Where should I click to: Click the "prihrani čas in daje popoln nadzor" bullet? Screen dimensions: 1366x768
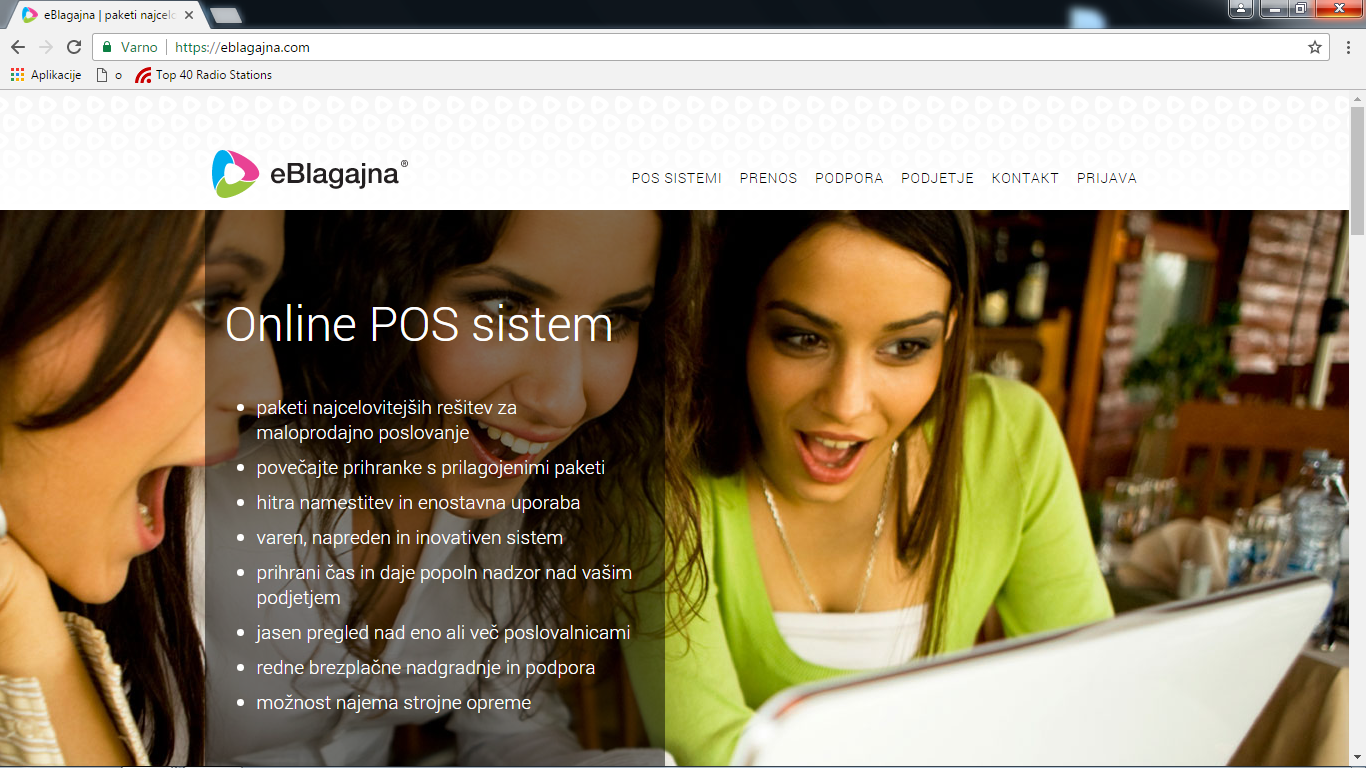pos(444,585)
